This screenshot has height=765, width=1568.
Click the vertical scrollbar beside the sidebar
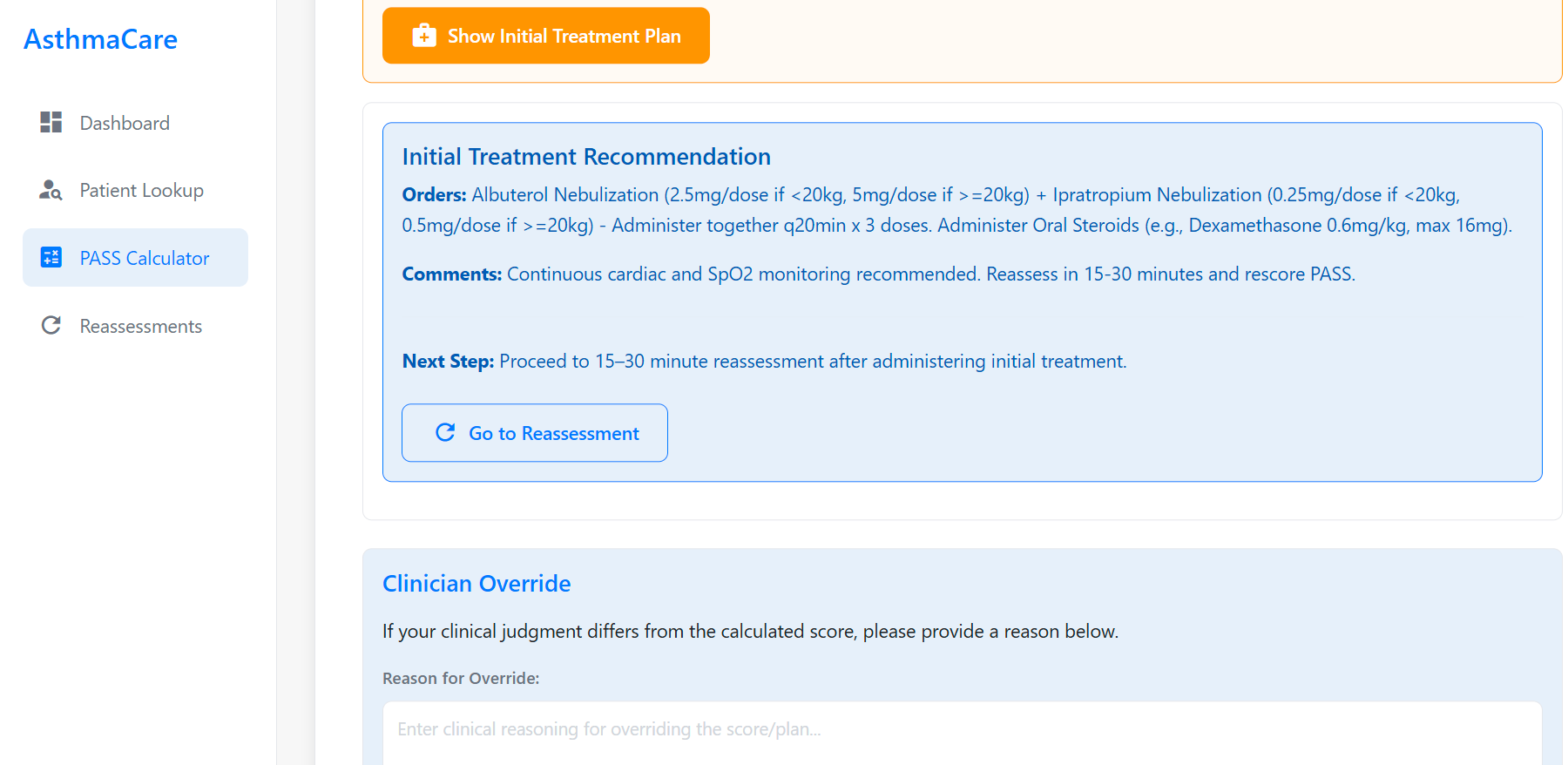[x=307, y=383]
